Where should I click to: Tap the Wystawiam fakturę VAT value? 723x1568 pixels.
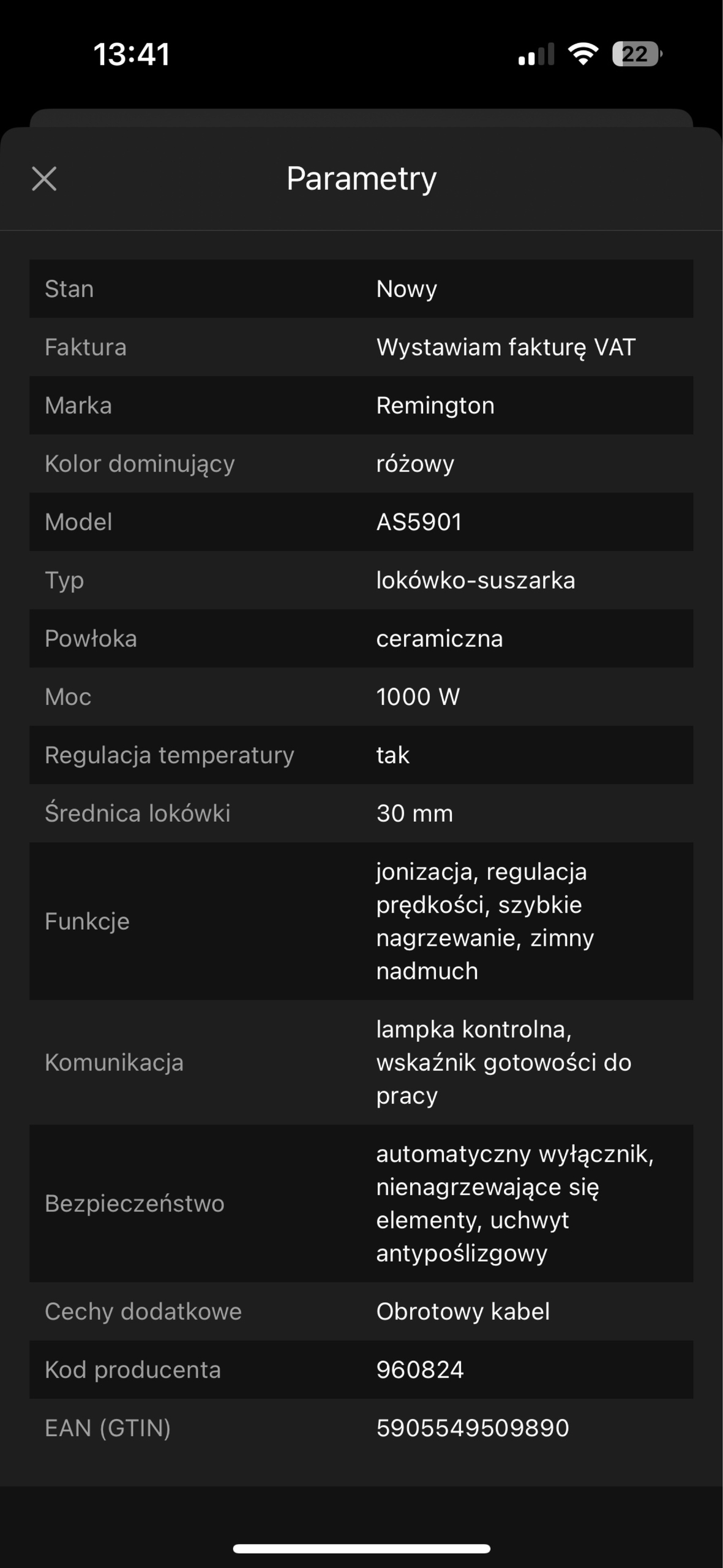(506, 347)
